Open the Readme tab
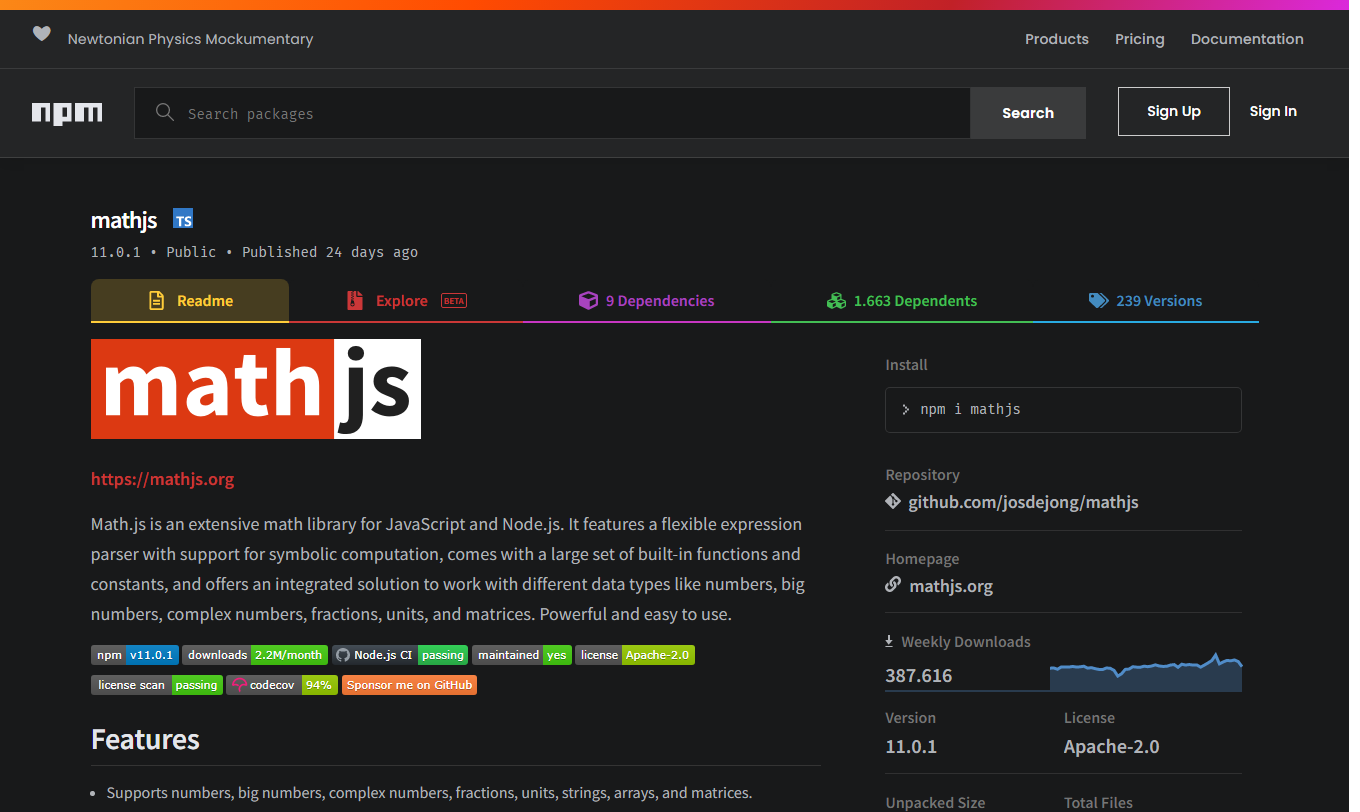This screenshot has height=812, width=1360. click(190, 301)
